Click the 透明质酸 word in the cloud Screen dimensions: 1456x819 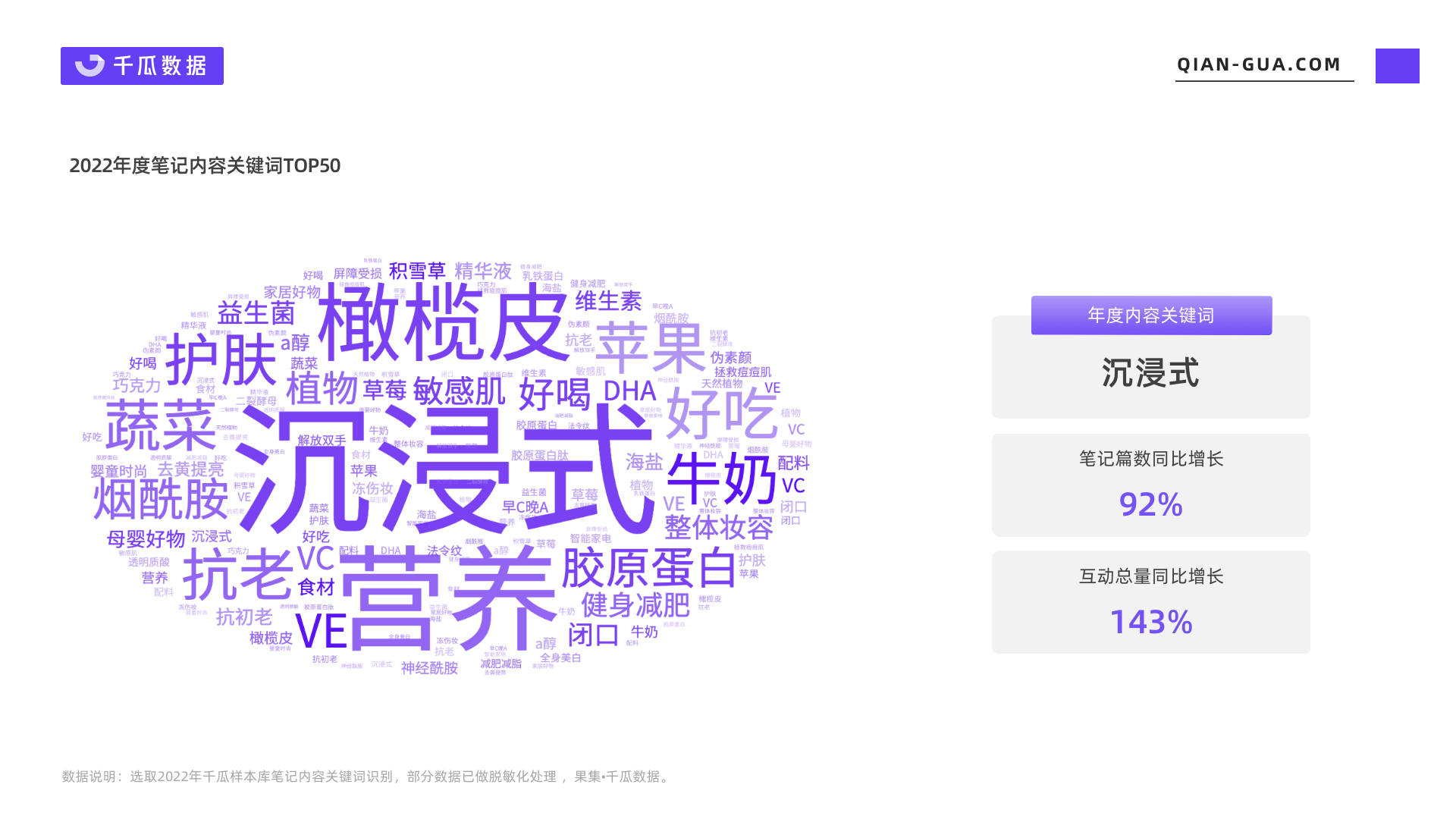[149, 562]
